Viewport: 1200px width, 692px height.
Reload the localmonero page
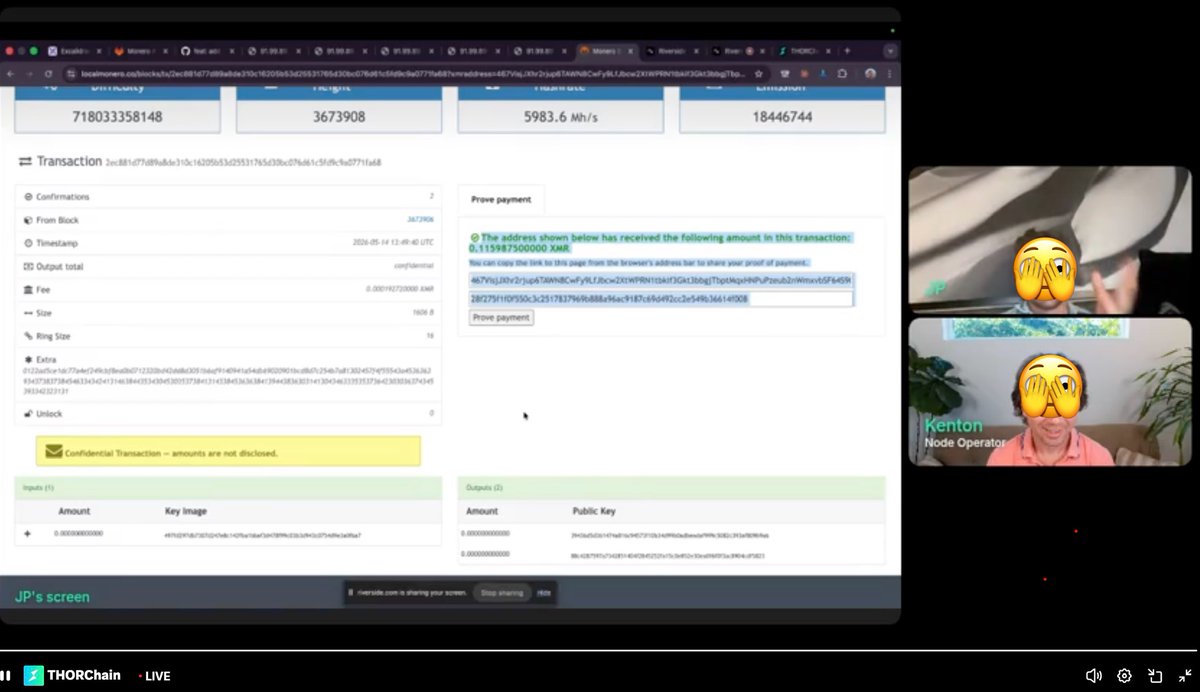(49, 74)
